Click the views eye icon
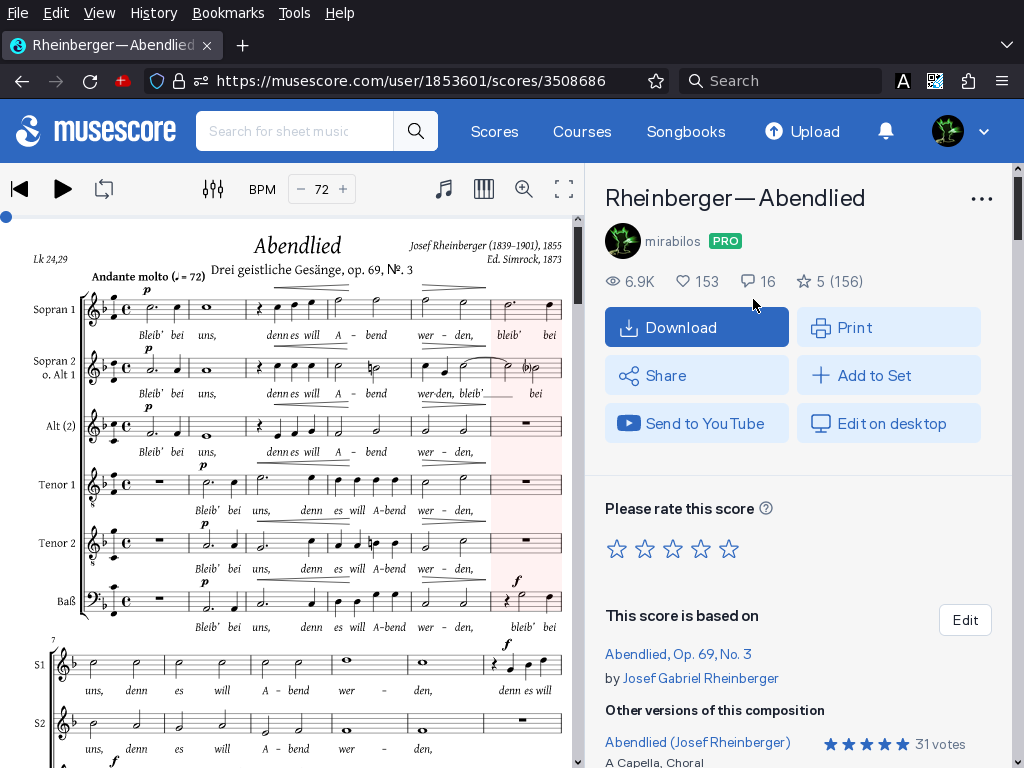The image size is (1024, 768). point(613,281)
